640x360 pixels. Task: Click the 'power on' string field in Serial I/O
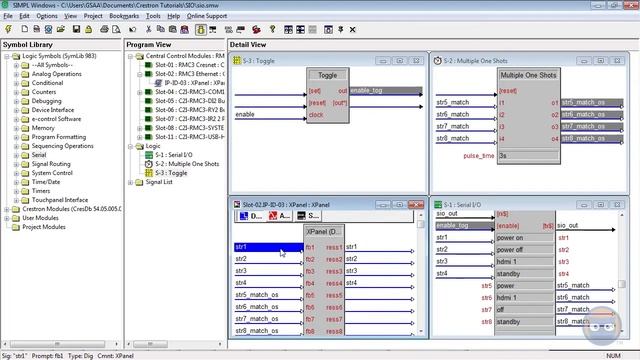[x=524, y=238]
